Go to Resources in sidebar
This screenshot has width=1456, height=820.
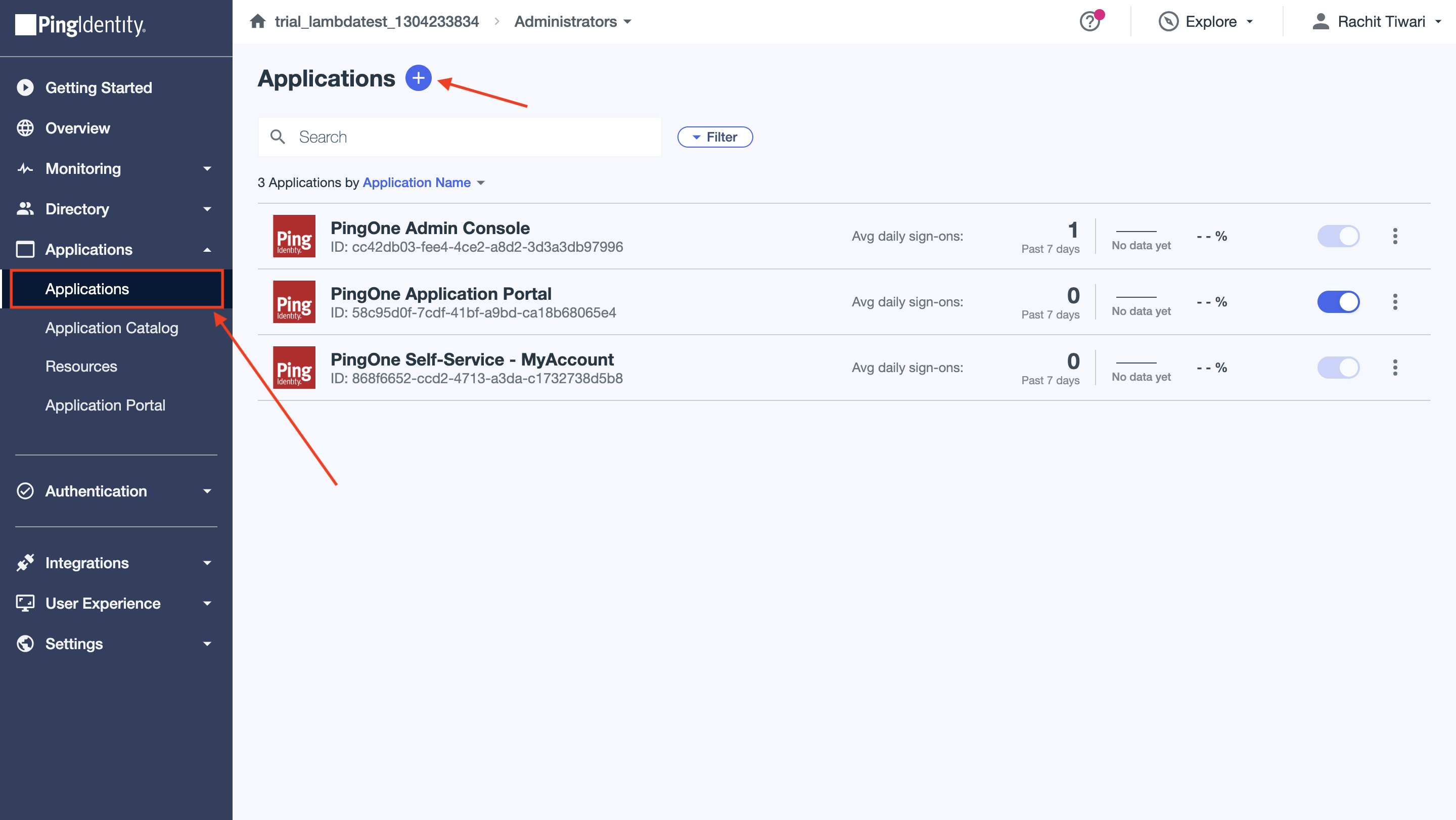81,366
